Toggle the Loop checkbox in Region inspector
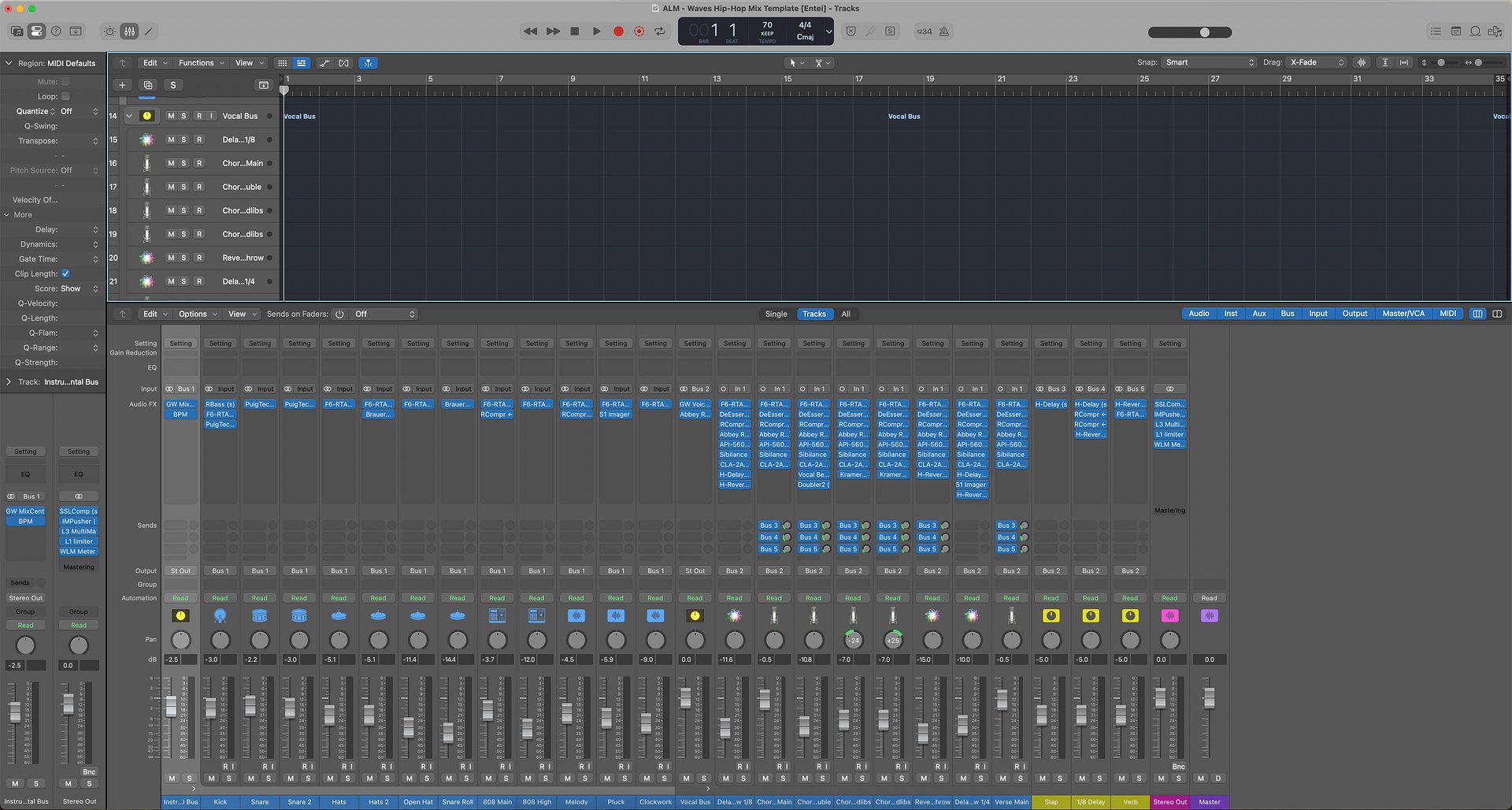This screenshot has height=810, width=1512. point(65,96)
